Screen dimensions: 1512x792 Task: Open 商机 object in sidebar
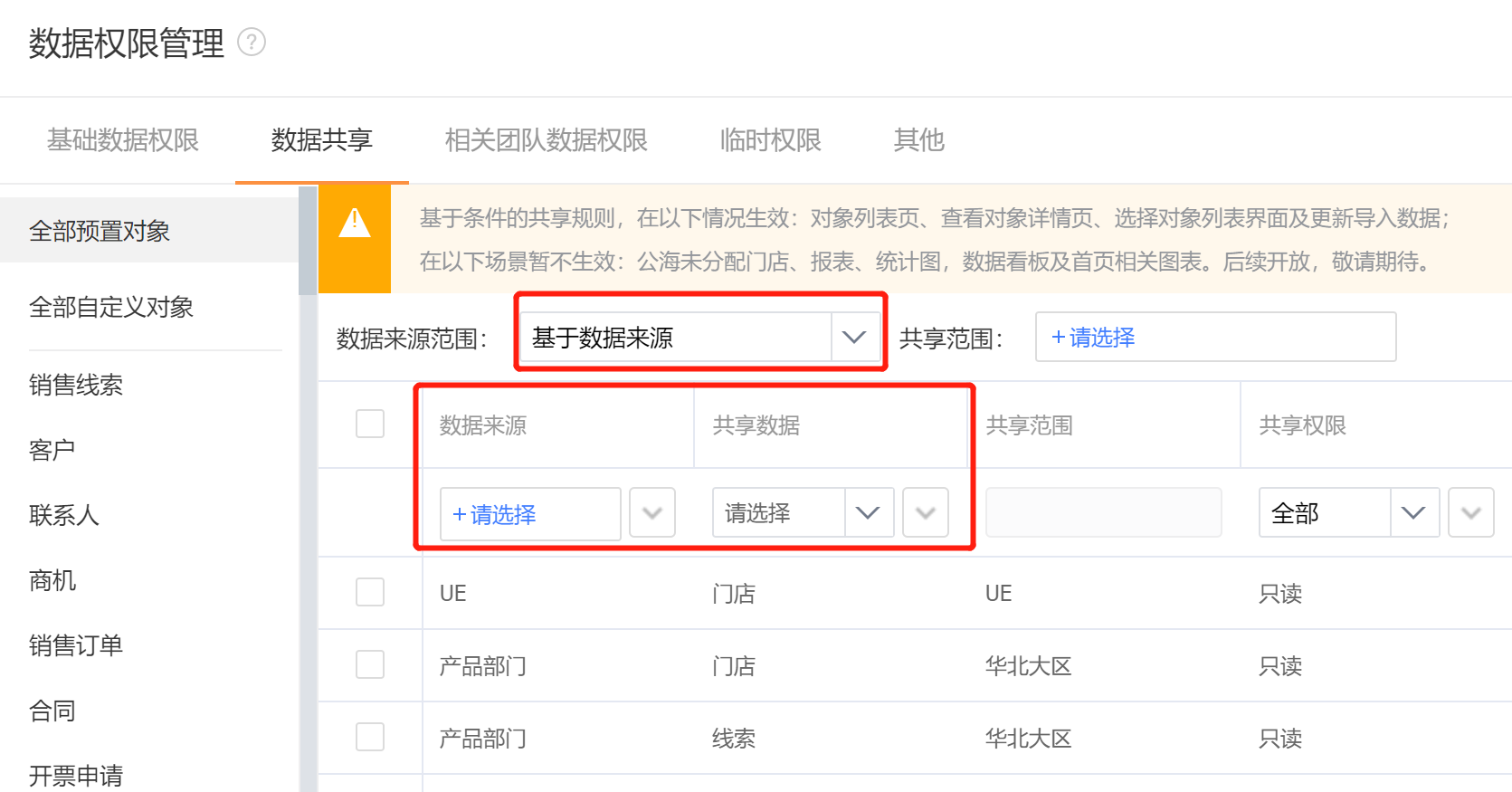click(52, 580)
